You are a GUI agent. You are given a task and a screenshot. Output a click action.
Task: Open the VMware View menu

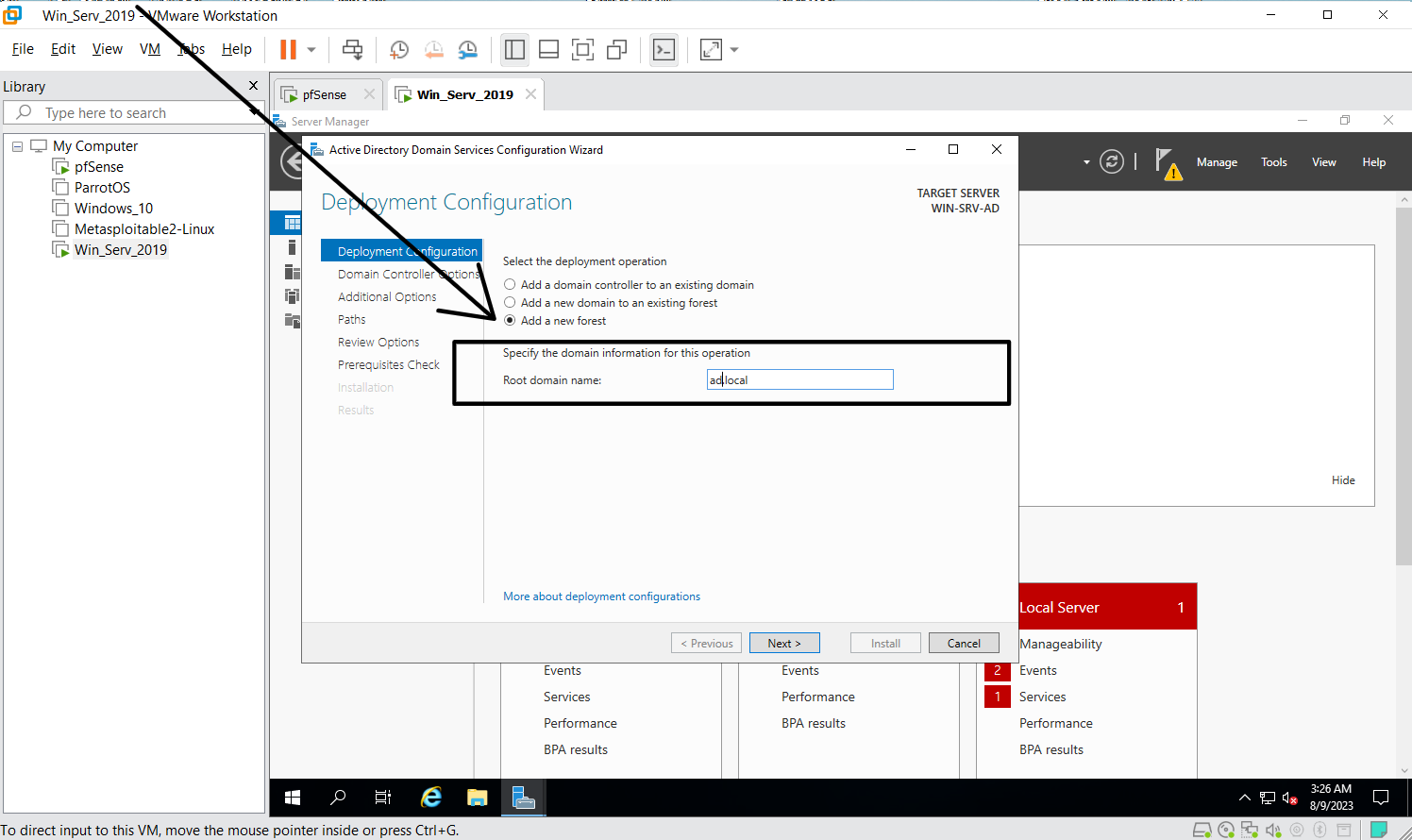tap(108, 49)
